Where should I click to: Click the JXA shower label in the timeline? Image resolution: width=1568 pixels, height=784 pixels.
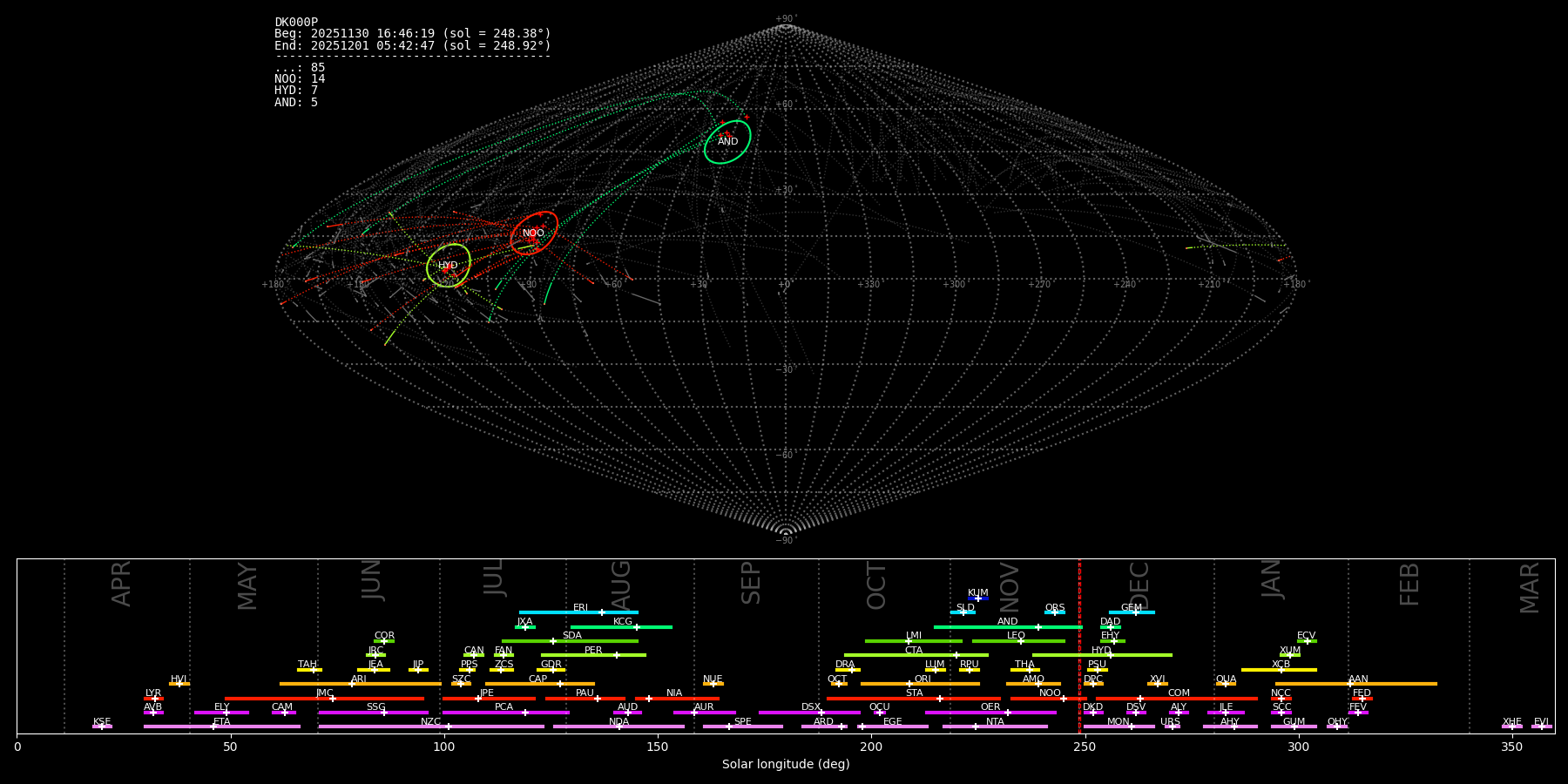[524, 622]
